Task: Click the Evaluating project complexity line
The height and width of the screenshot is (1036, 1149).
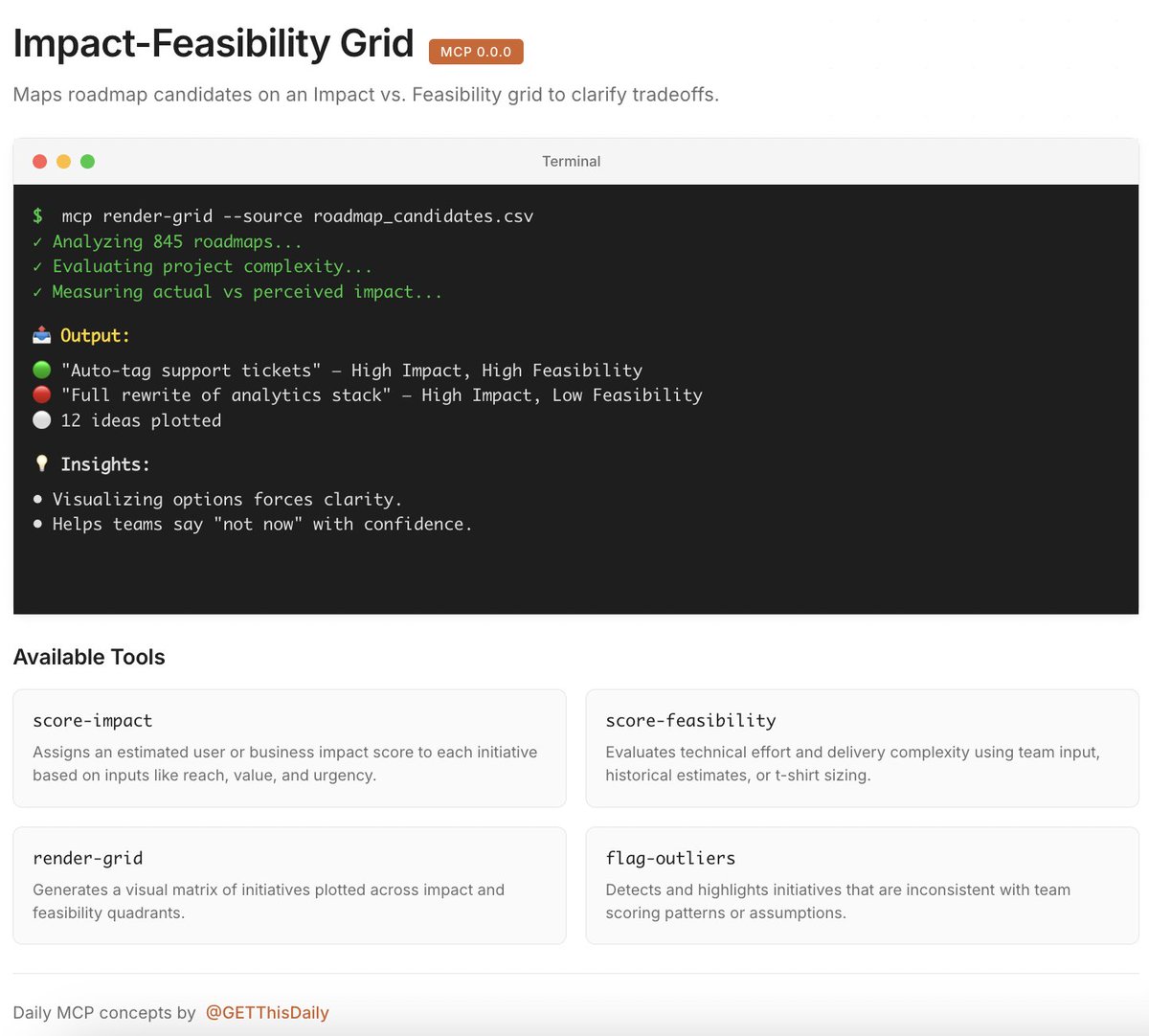Action: 202,266
